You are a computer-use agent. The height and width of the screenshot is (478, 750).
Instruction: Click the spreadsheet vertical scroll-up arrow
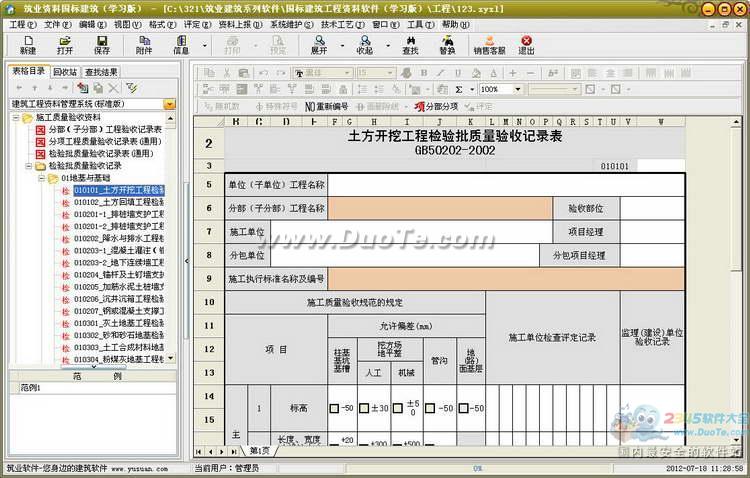coord(736,122)
